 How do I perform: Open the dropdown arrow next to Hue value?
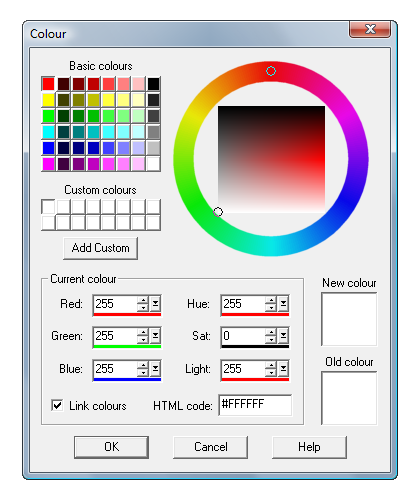coord(283,304)
